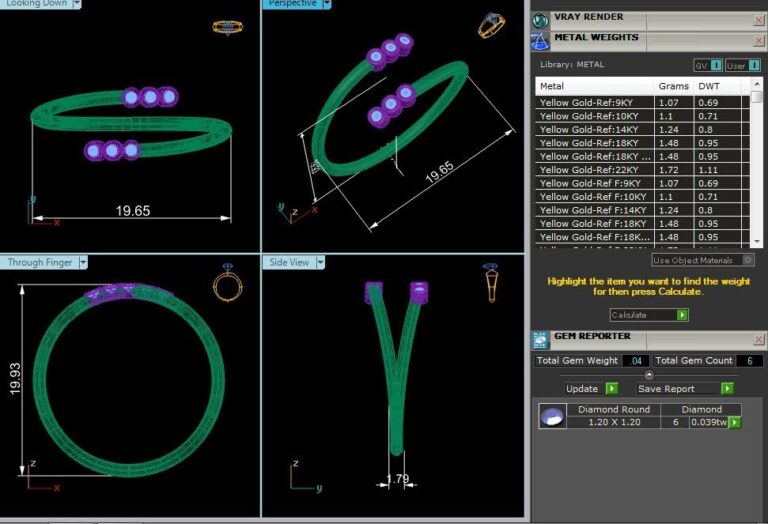This screenshot has width=768, height=524.
Task: Click green arrow beside Save Report
Action: click(727, 388)
